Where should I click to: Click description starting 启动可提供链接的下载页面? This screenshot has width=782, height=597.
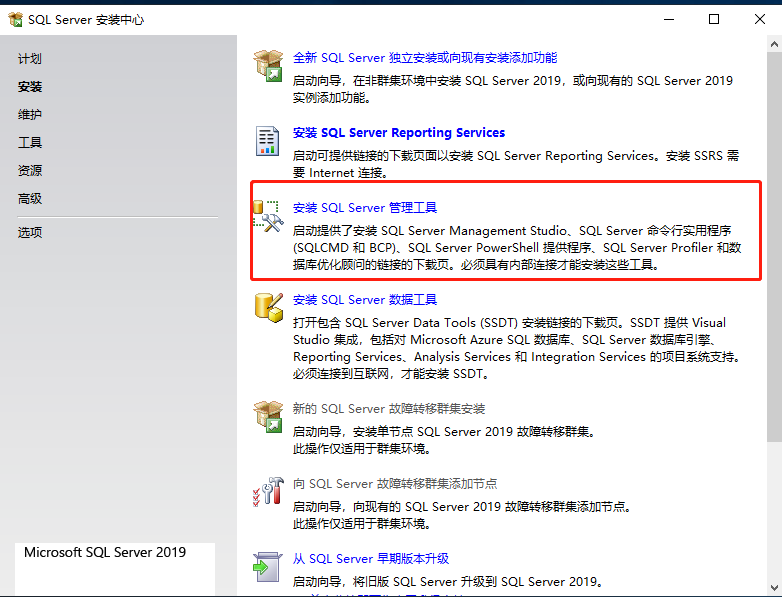tap(516, 164)
